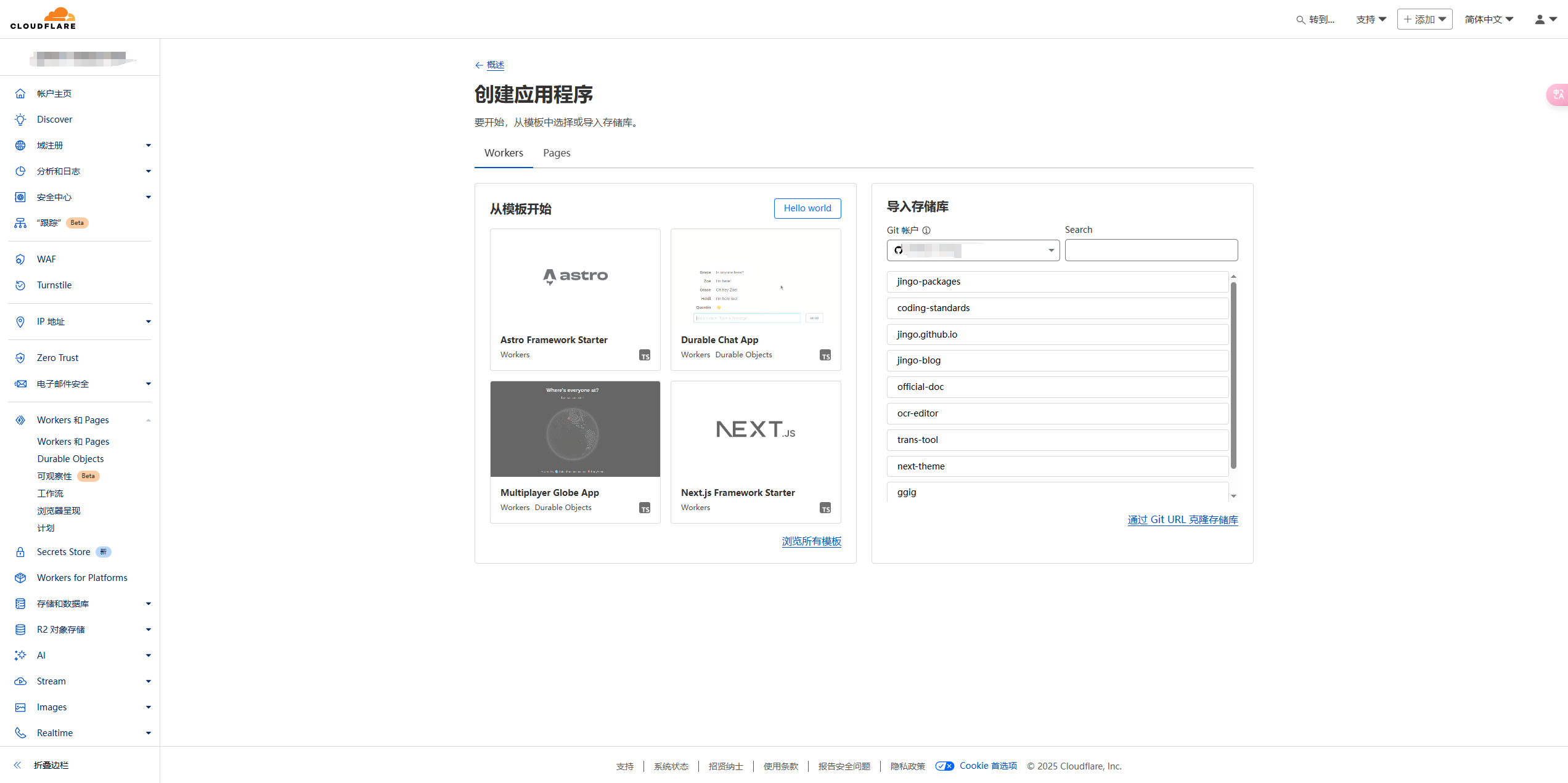Open the Browser Rendering submenu item
1568x783 pixels.
click(59, 511)
